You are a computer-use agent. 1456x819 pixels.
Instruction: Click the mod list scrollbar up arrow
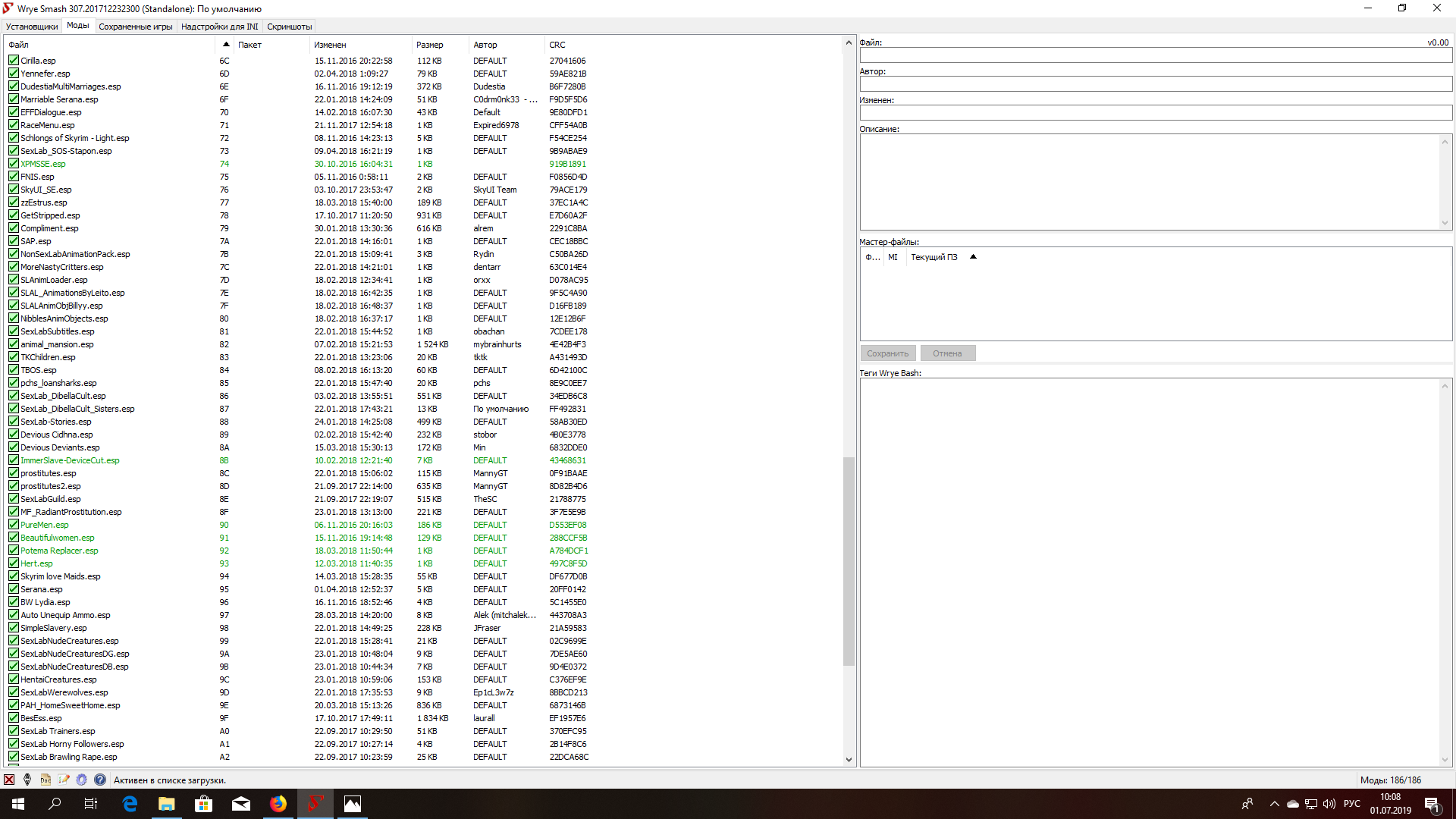849,43
